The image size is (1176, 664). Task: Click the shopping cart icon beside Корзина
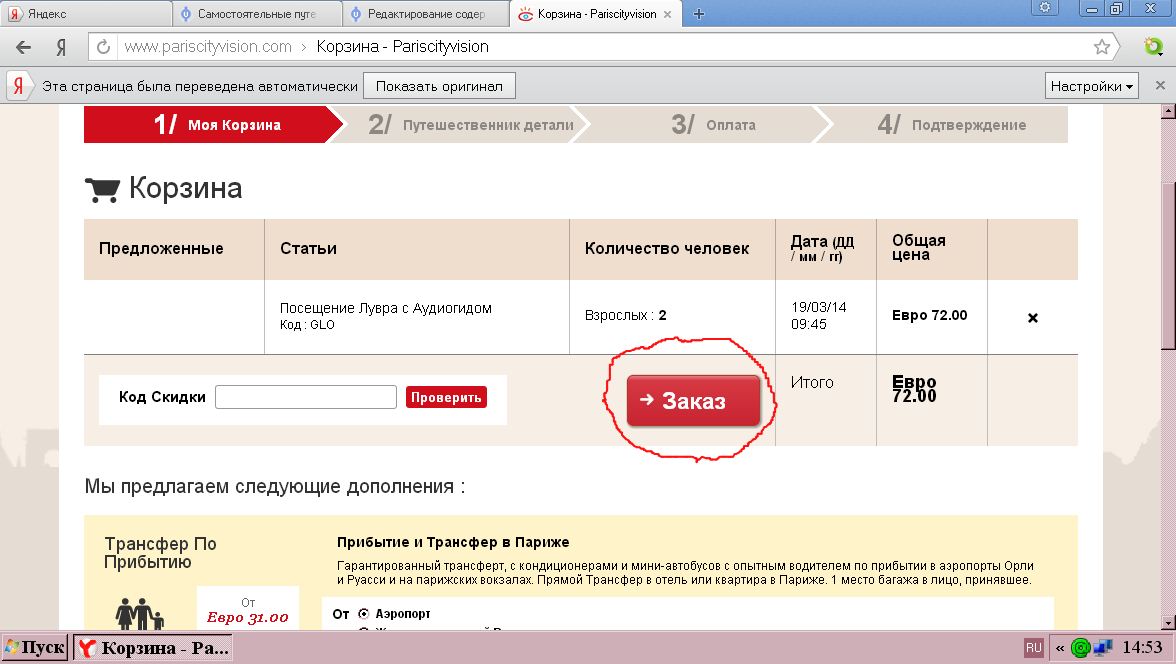[102, 189]
